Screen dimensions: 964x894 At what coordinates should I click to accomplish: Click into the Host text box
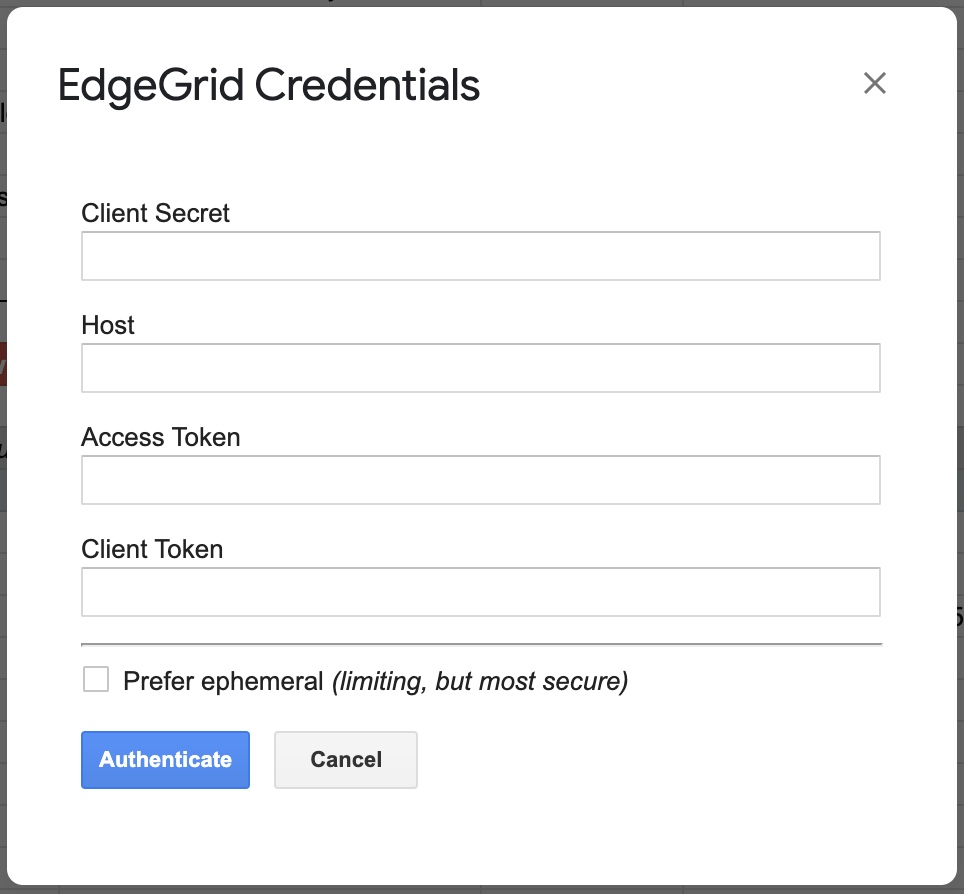click(481, 368)
